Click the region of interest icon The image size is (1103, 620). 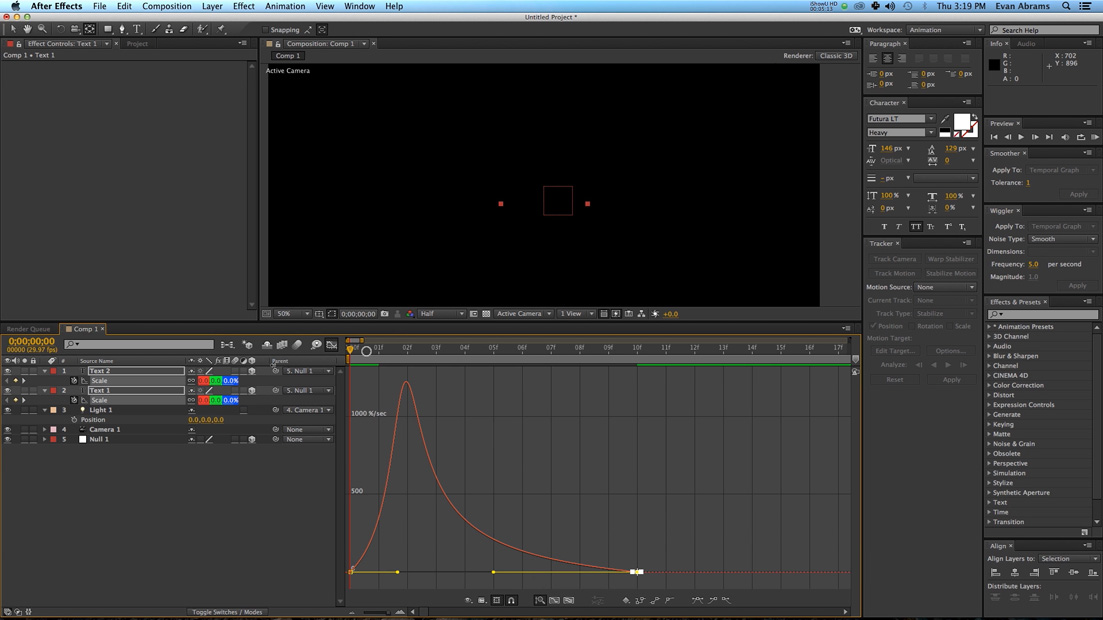click(x=473, y=314)
